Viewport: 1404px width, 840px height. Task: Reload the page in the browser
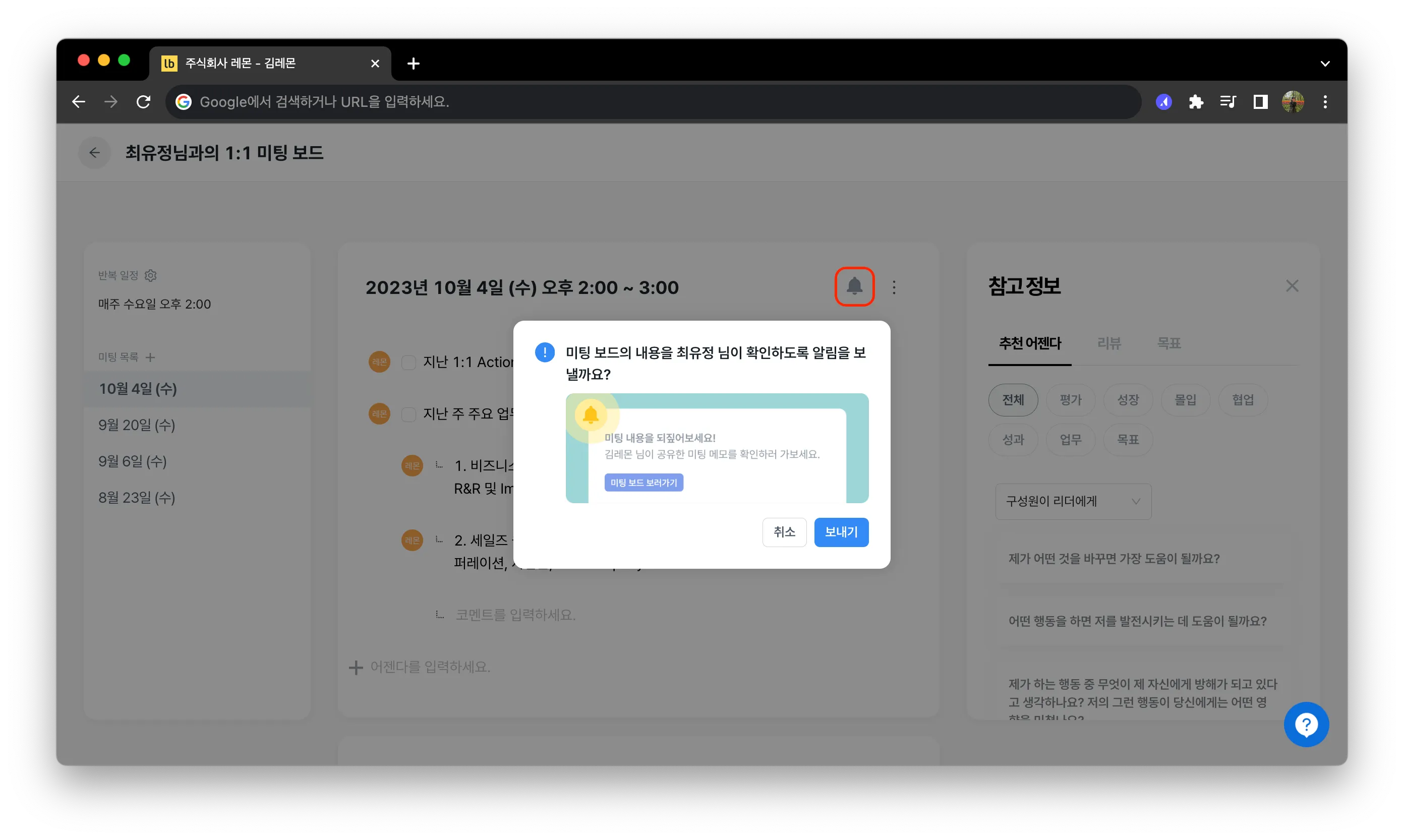pyautogui.click(x=143, y=102)
